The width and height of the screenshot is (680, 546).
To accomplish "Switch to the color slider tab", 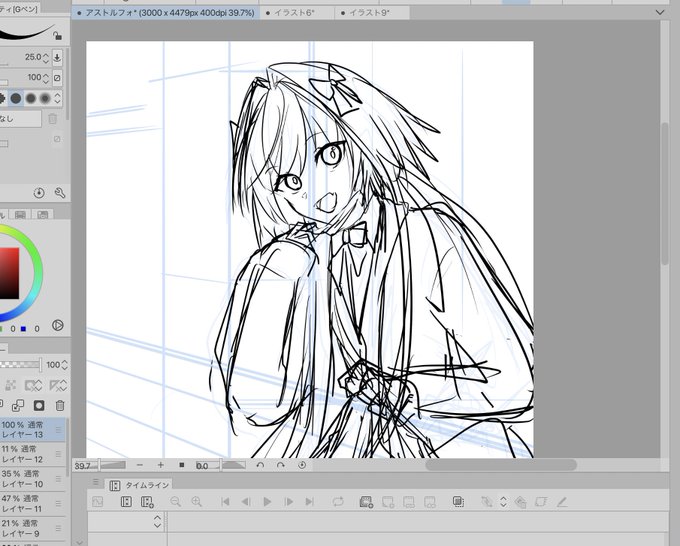I will pos(20,214).
